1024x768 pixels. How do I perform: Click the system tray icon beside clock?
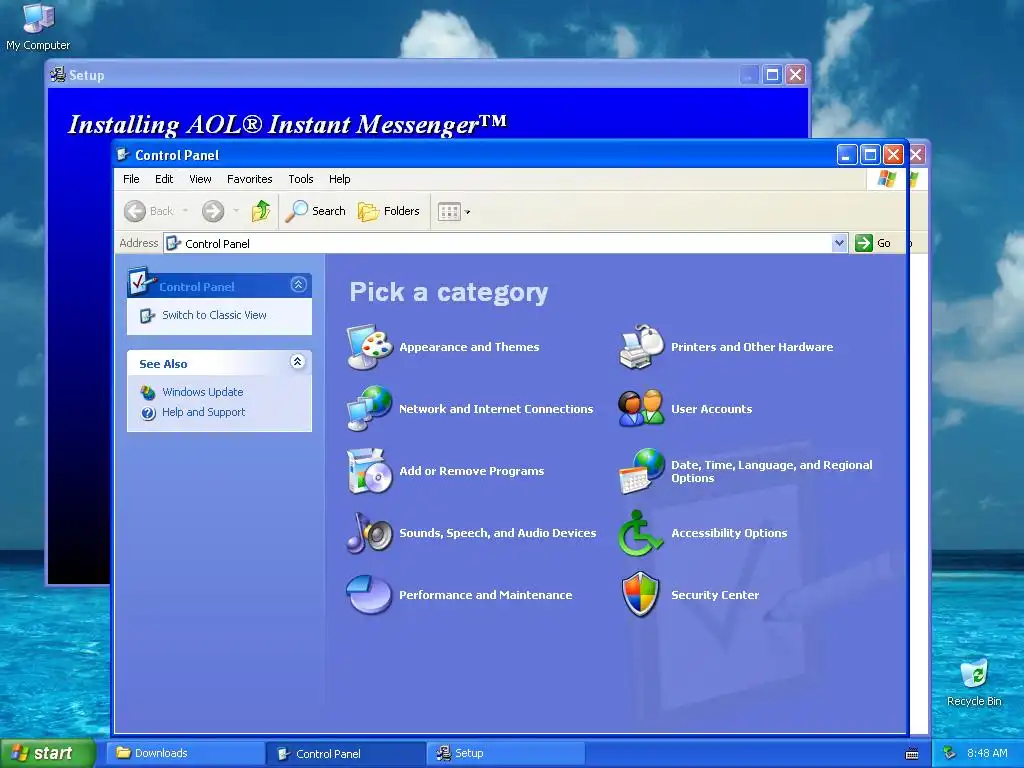tap(950, 753)
